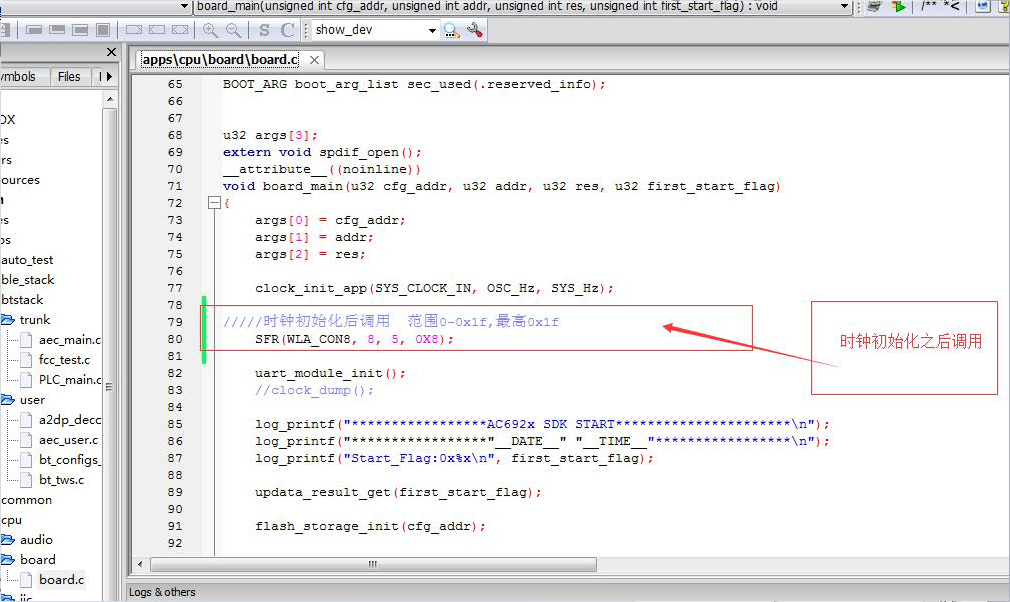The width and height of the screenshot is (1010, 602).
Task: Select the trunk folder in project tree
Action: coord(35,320)
